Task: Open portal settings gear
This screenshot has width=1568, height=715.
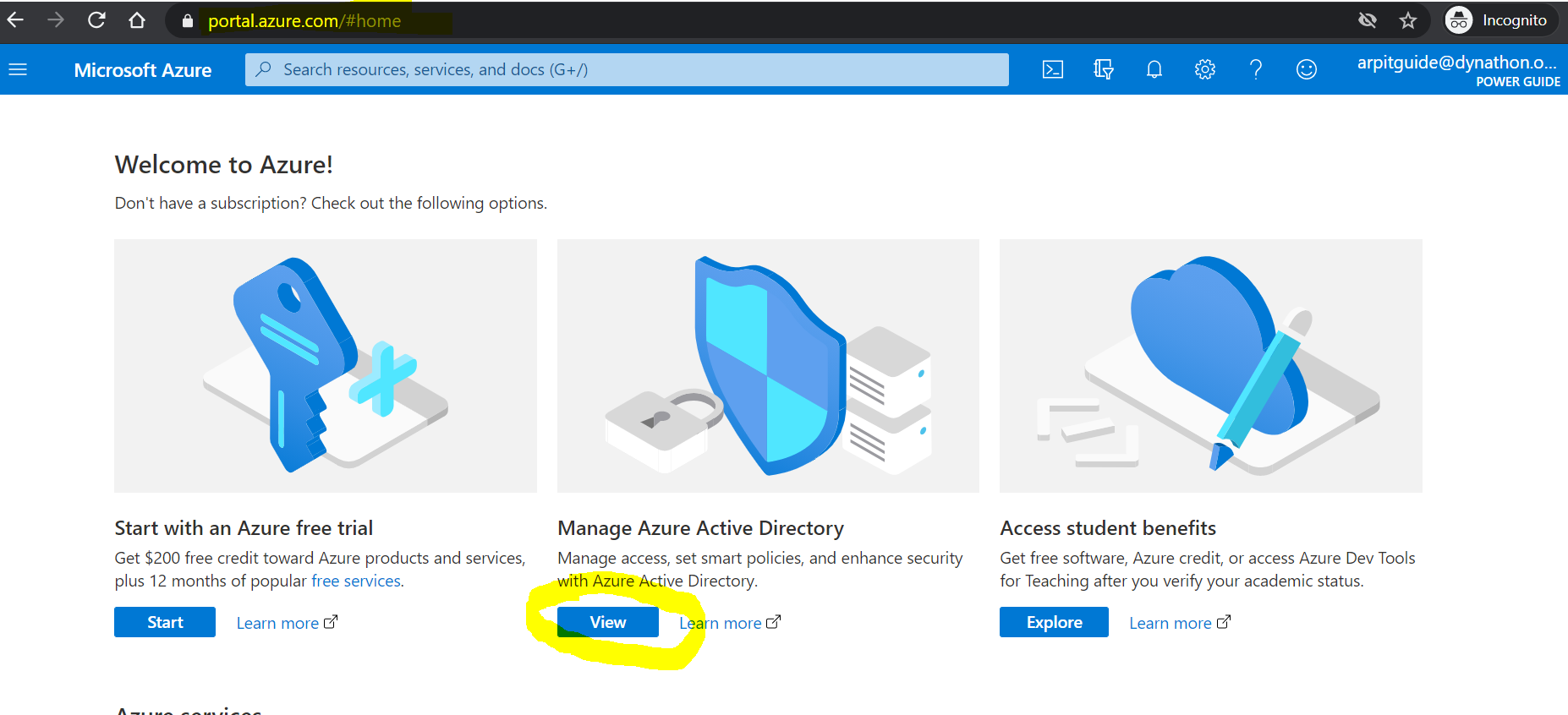Action: (x=1205, y=69)
